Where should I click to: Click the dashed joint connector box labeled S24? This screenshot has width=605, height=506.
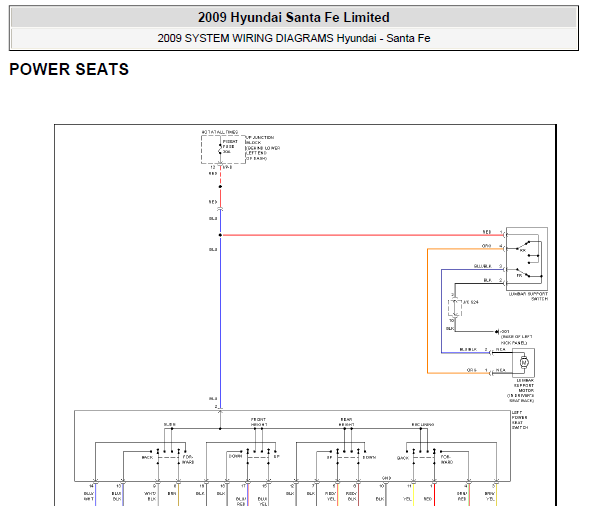click(455, 308)
